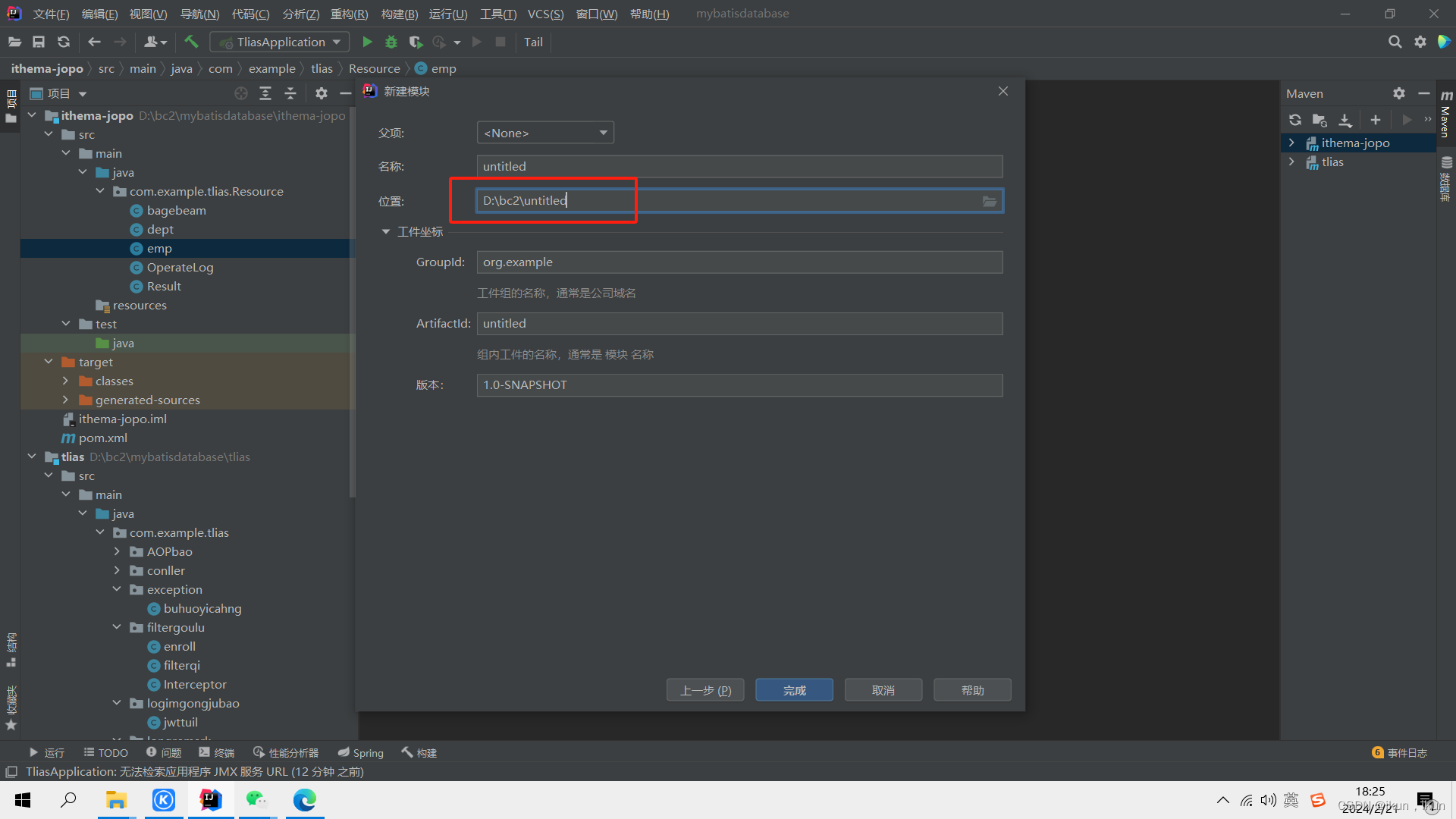Click the Finish (完成) button
1456x819 pixels.
point(794,690)
